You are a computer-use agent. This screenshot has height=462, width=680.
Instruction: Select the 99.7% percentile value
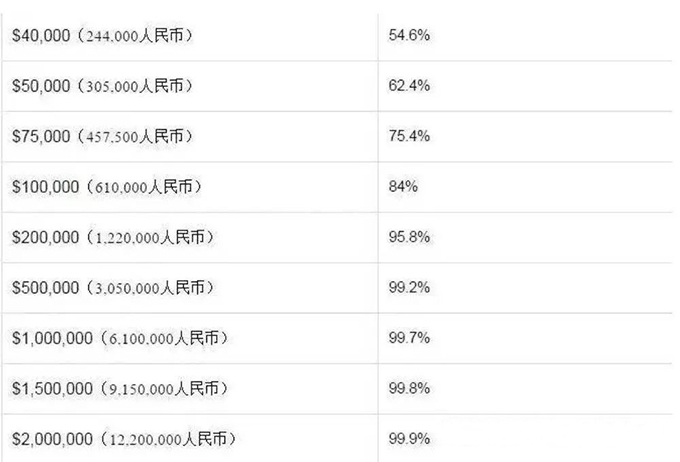pyautogui.click(x=409, y=337)
